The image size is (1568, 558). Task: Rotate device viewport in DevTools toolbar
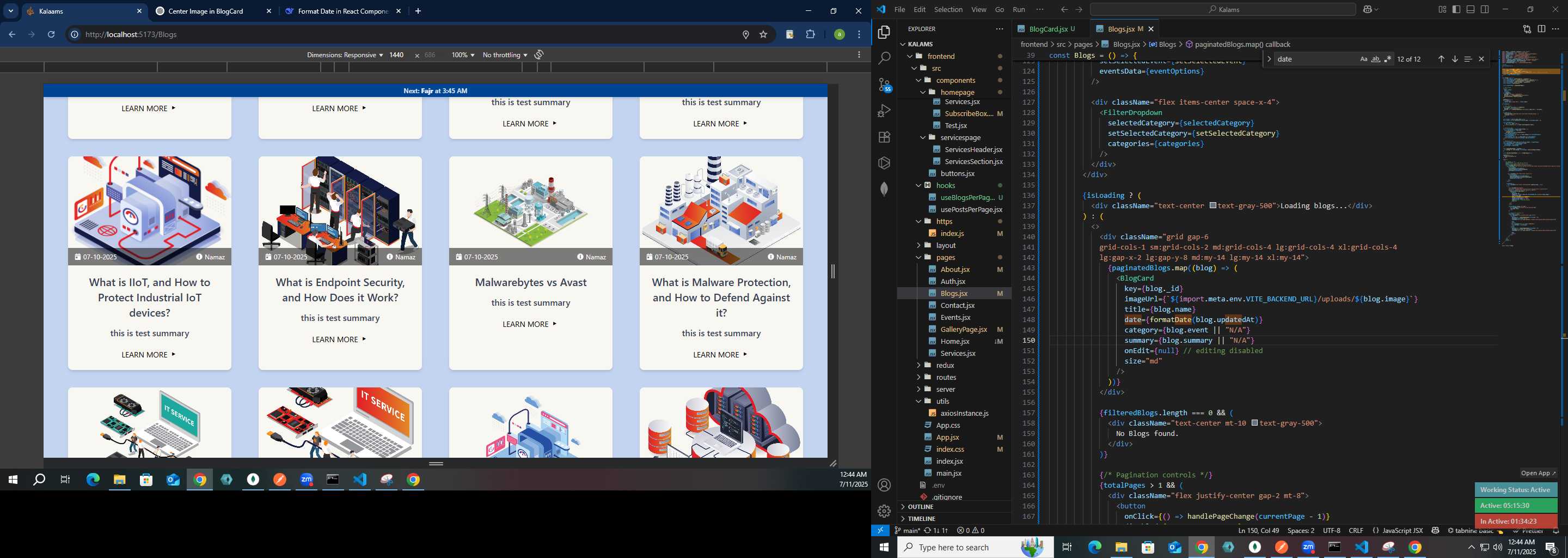538,55
